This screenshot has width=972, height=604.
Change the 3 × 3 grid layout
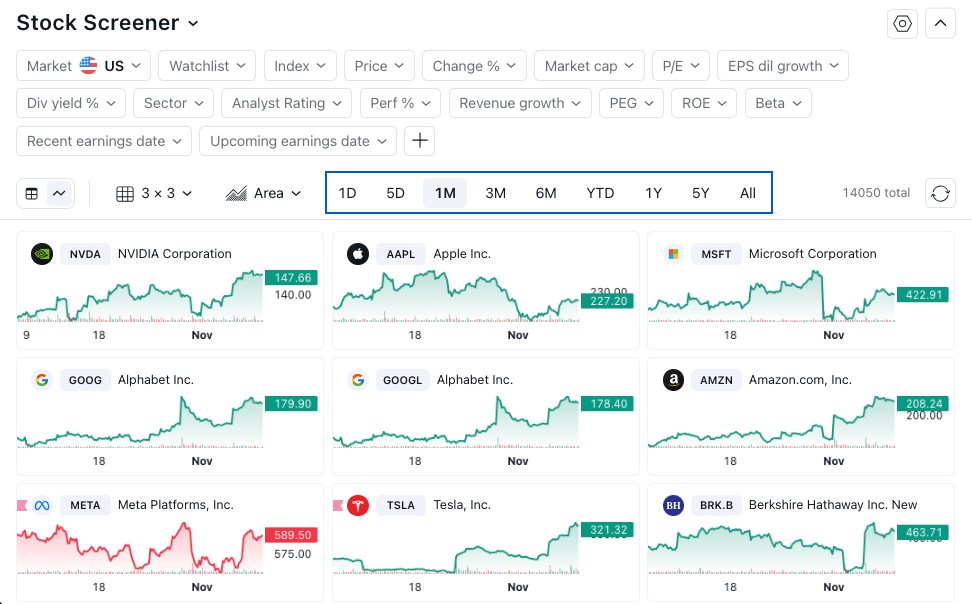pyautogui.click(x=154, y=193)
